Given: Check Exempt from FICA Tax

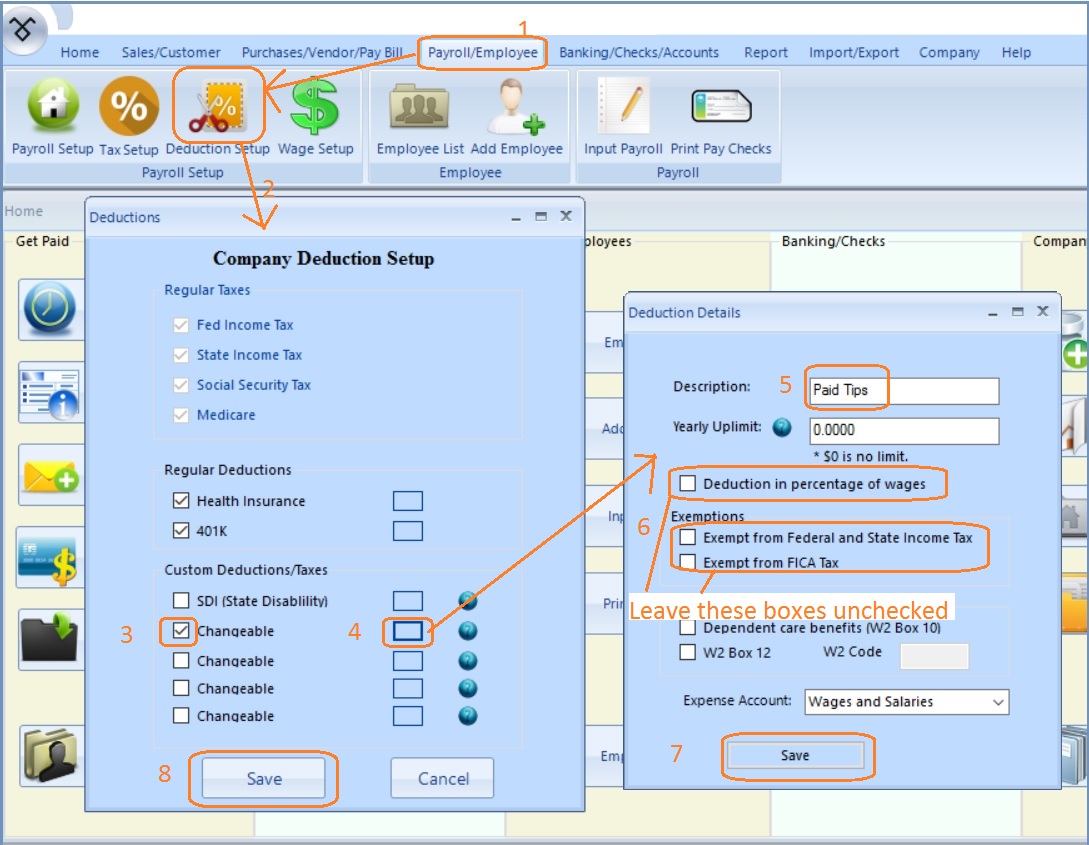Looking at the screenshot, I should (x=688, y=563).
